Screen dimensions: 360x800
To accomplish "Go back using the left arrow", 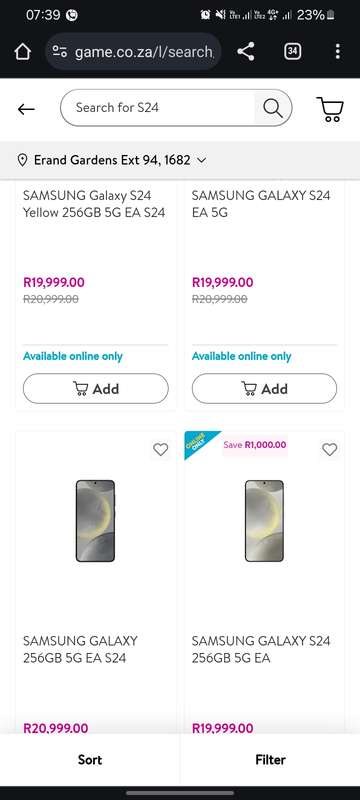I will click(x=26, y=109).
